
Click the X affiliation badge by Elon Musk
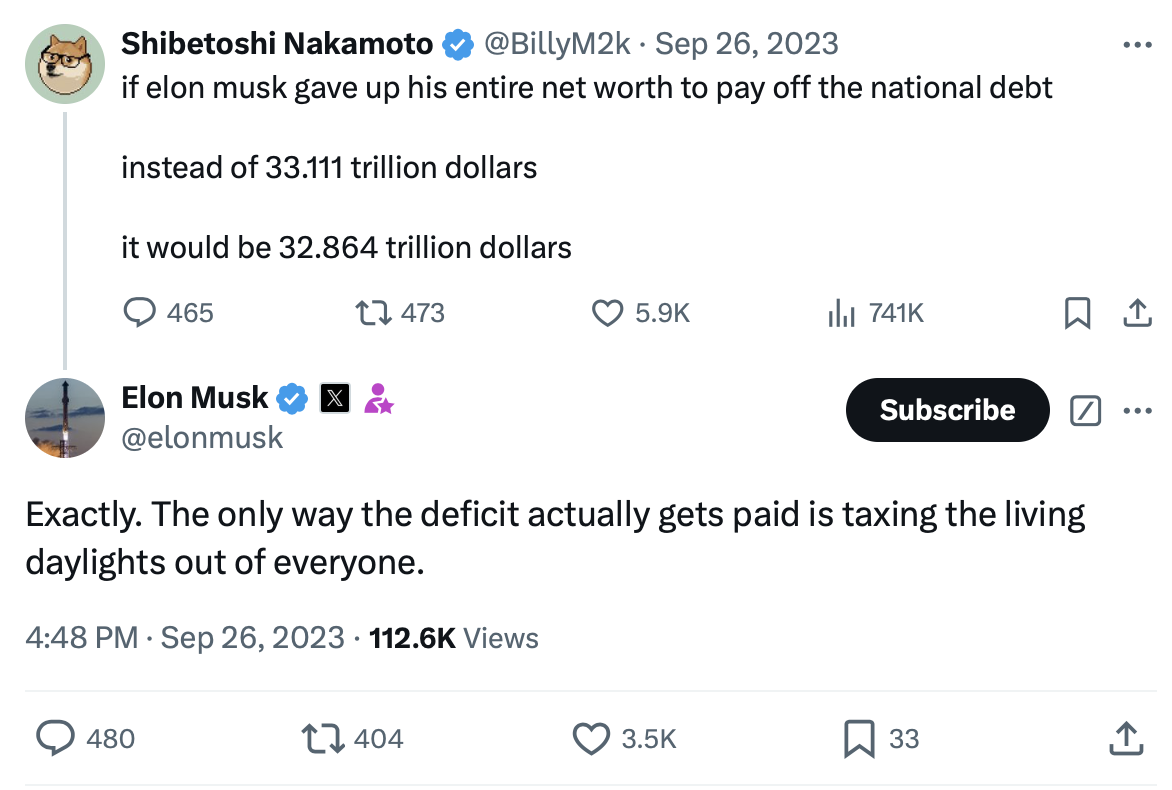click(x=335, y=399)
